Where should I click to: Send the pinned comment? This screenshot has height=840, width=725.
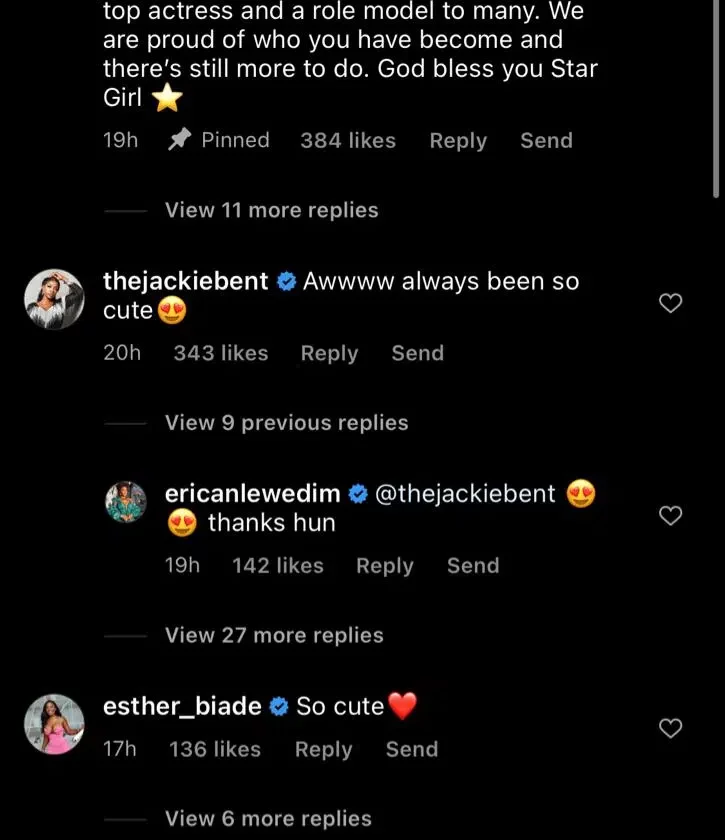point(546,141)
